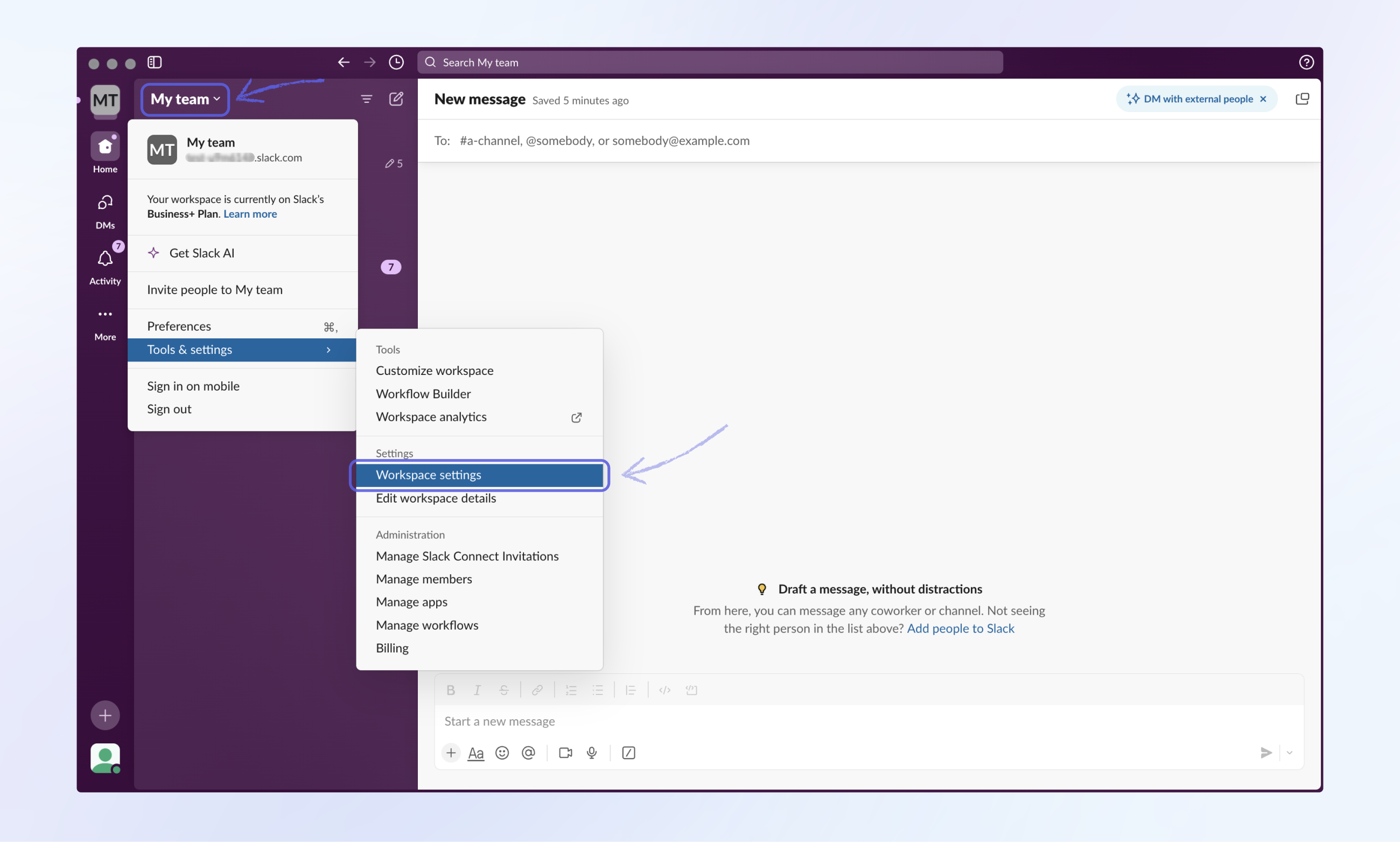Screen dimensions: 1400x842
Task: Click the microphone audio clip icon
Action: pyautogui.click(x=591, y=753)
